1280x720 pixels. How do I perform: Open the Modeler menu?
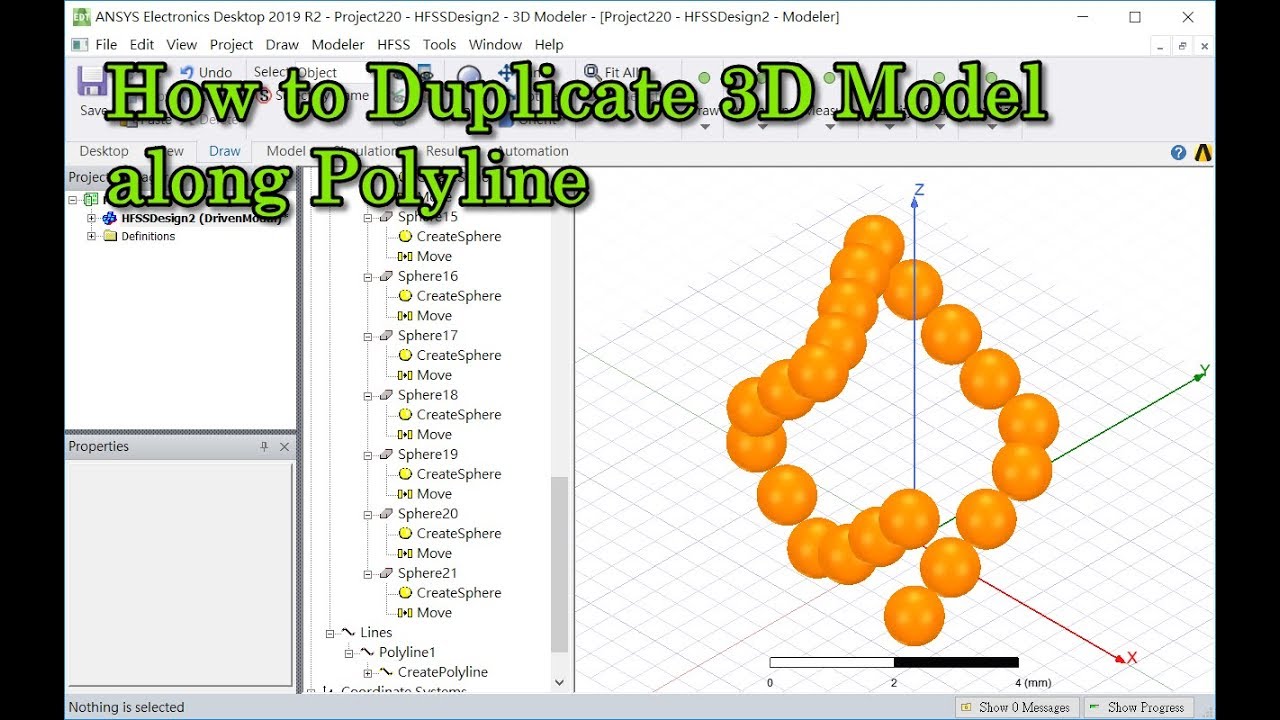pos(338,45)
